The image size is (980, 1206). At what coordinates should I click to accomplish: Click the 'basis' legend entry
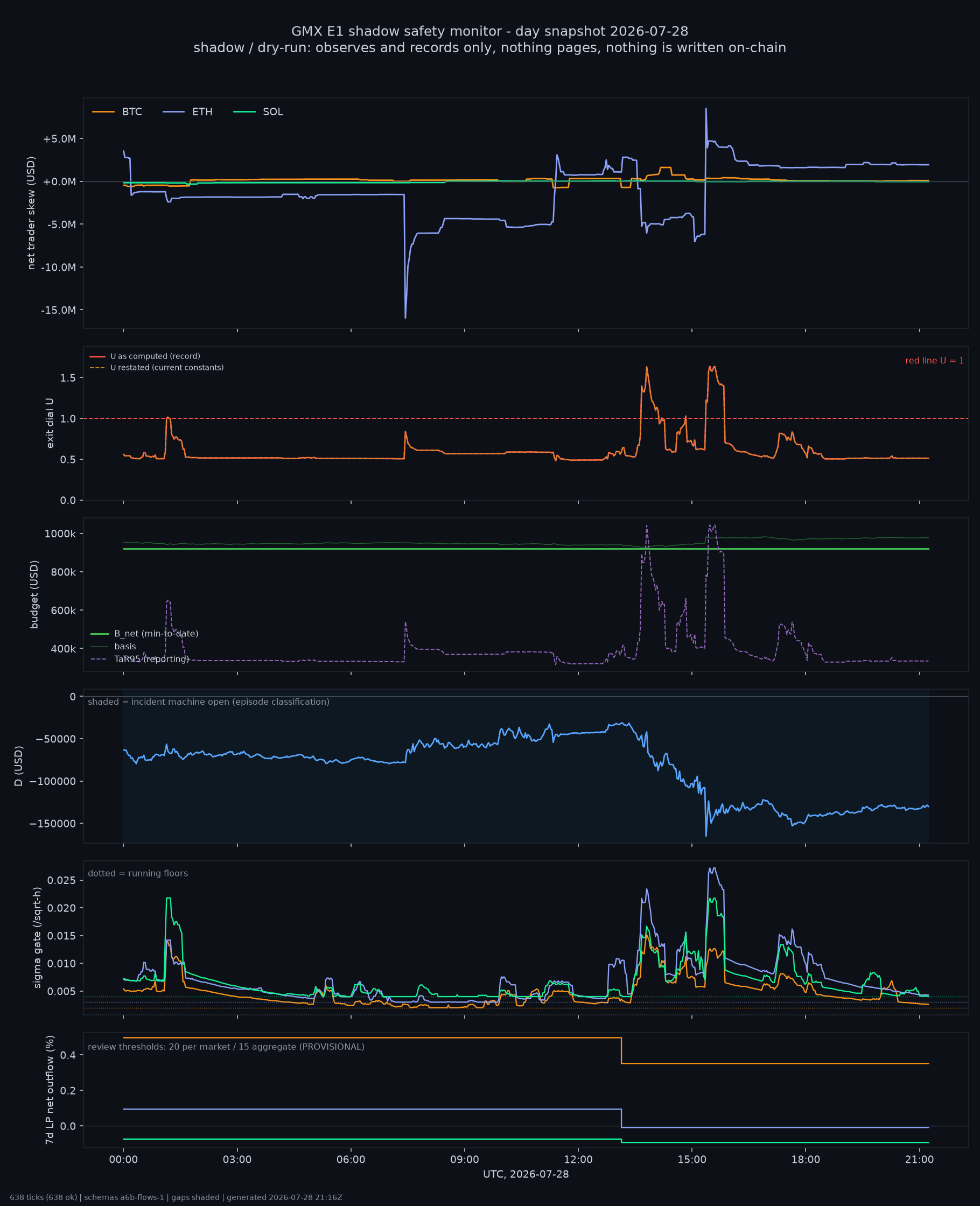[114, 646]
